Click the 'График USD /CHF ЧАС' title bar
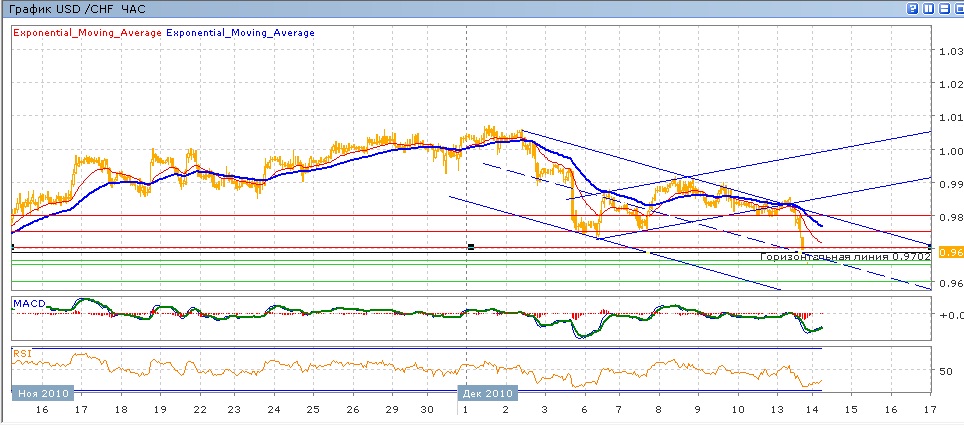The image size is (964, 428). 76,8
